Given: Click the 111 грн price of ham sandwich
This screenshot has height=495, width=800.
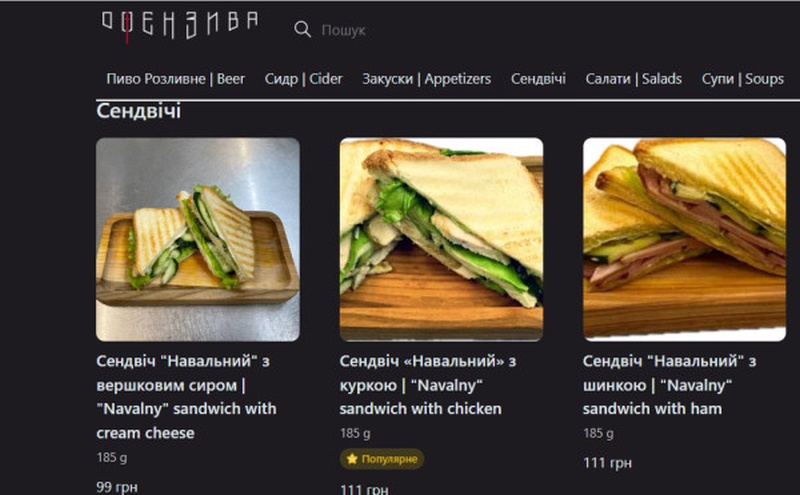Looking at the screenshot, I should click(x=607, y=463).
